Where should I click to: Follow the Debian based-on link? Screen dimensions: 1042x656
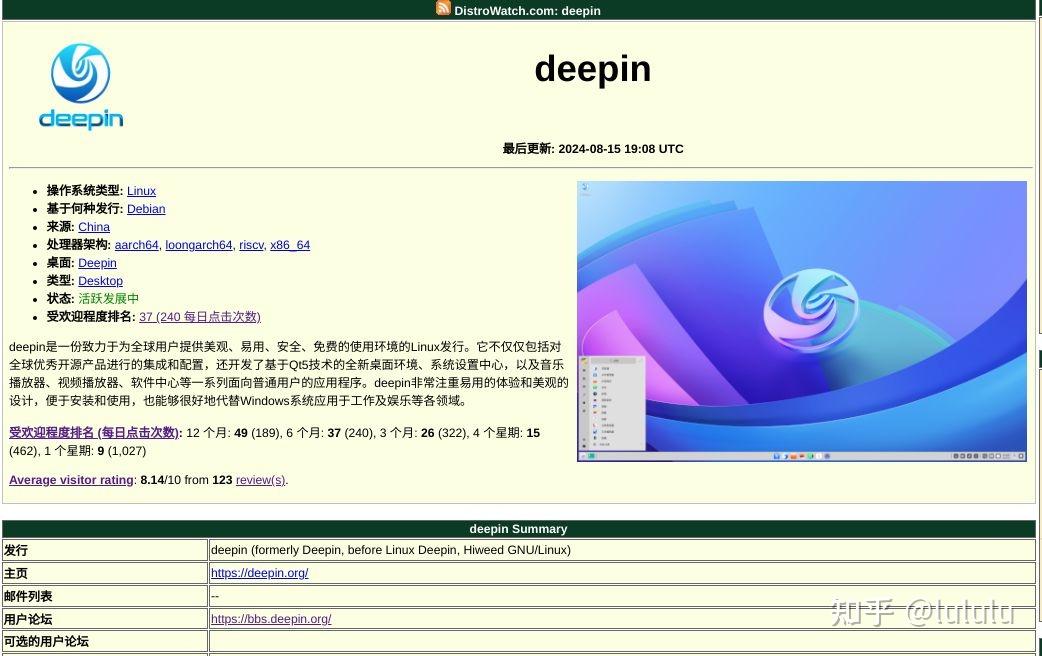(x=146, y=209)
